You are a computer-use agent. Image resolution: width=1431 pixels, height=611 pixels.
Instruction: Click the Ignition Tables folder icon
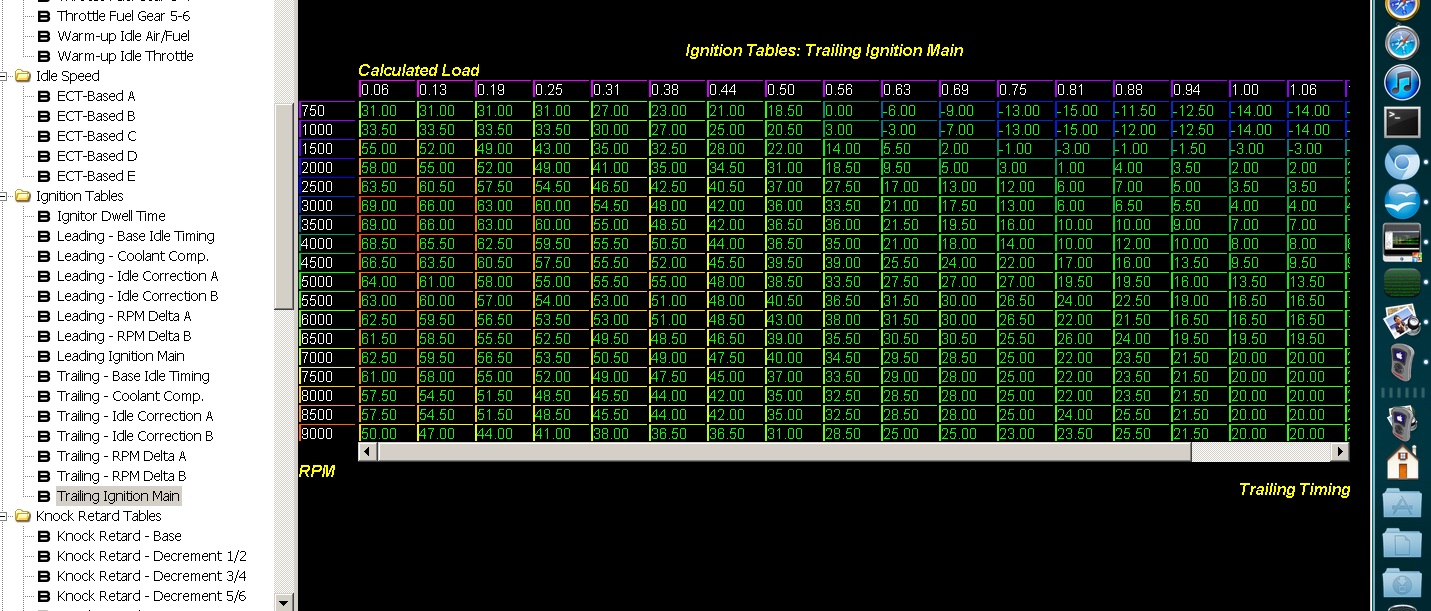[22, 196]
